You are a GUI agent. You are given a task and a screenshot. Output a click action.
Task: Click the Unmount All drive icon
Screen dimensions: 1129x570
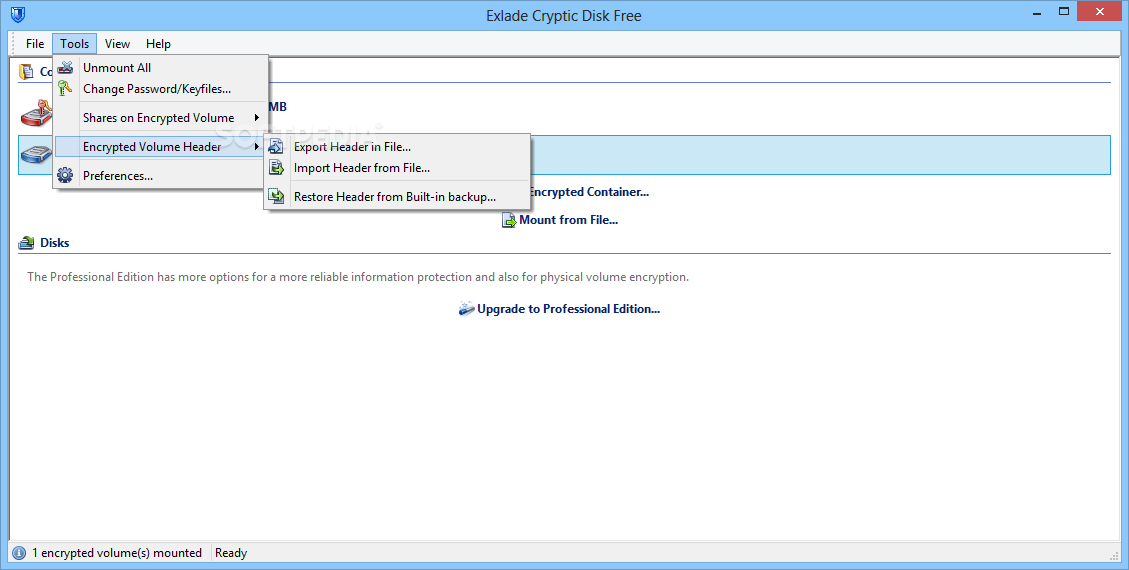click(x=66, y=68)
